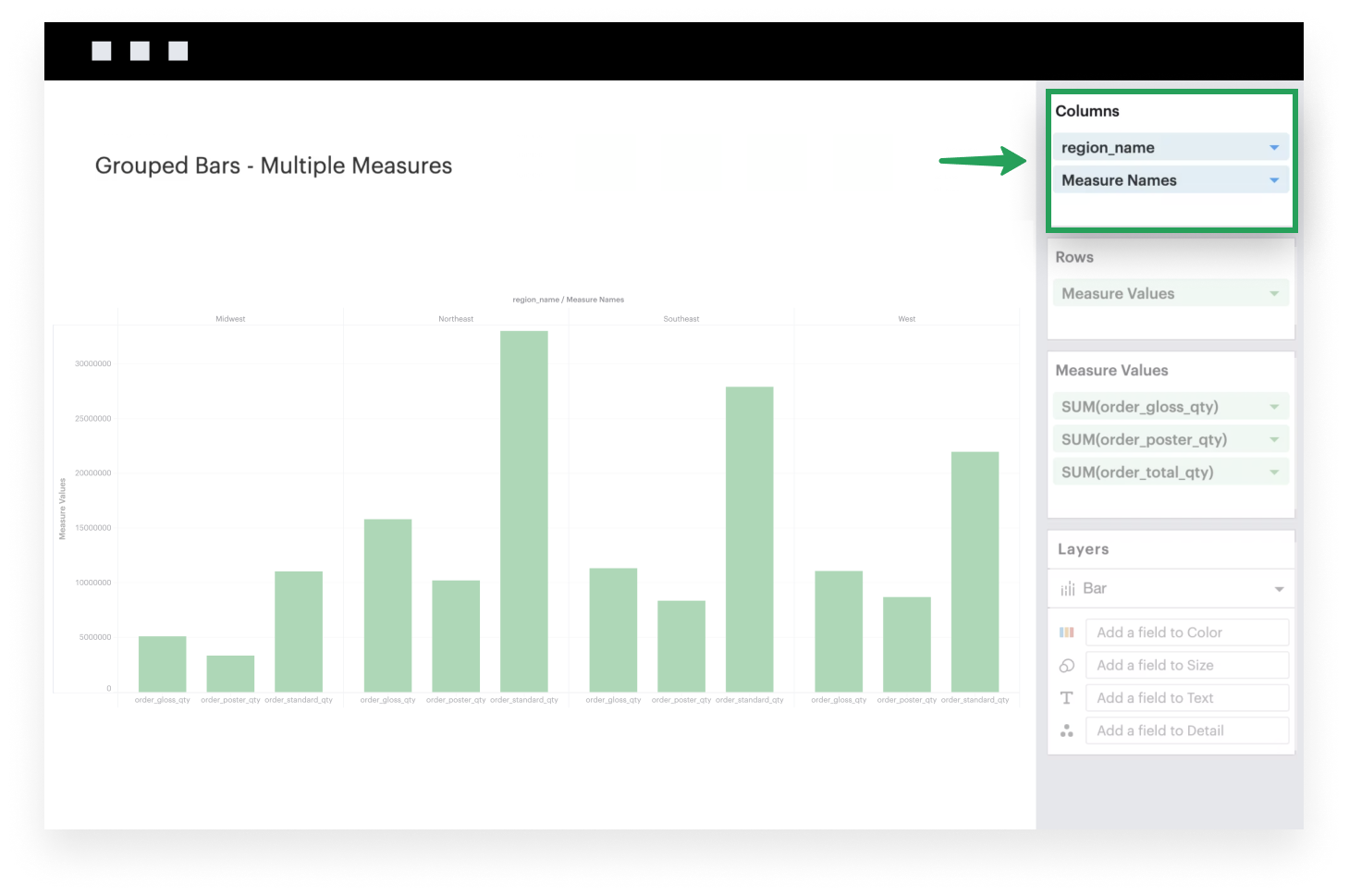Open the SUM(order_poster_qty) dropdown
Image resolution: width=1349 pixels, height=896 pixels.
tap(1274, 438)
